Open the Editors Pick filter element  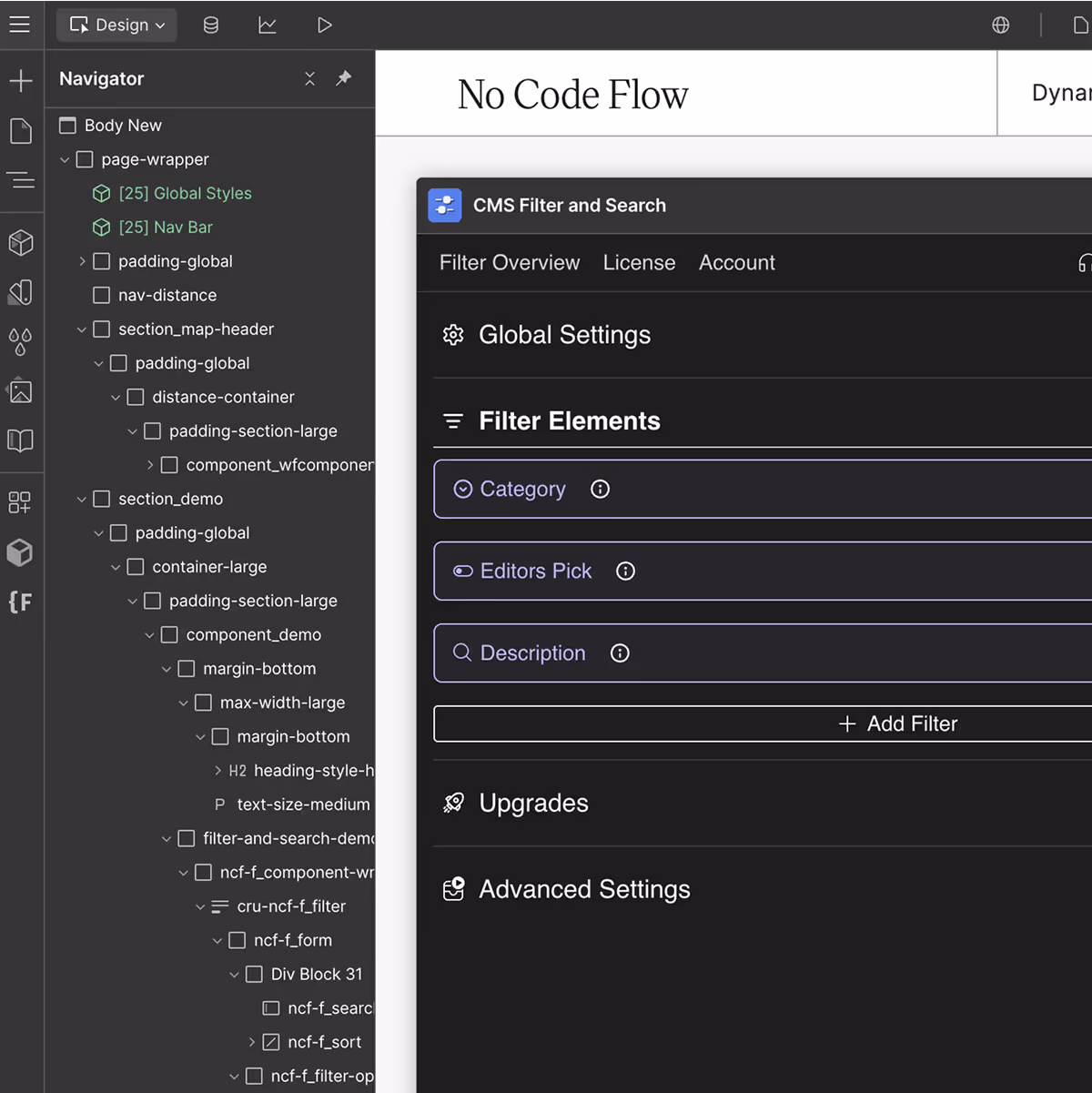coord(763,572)
